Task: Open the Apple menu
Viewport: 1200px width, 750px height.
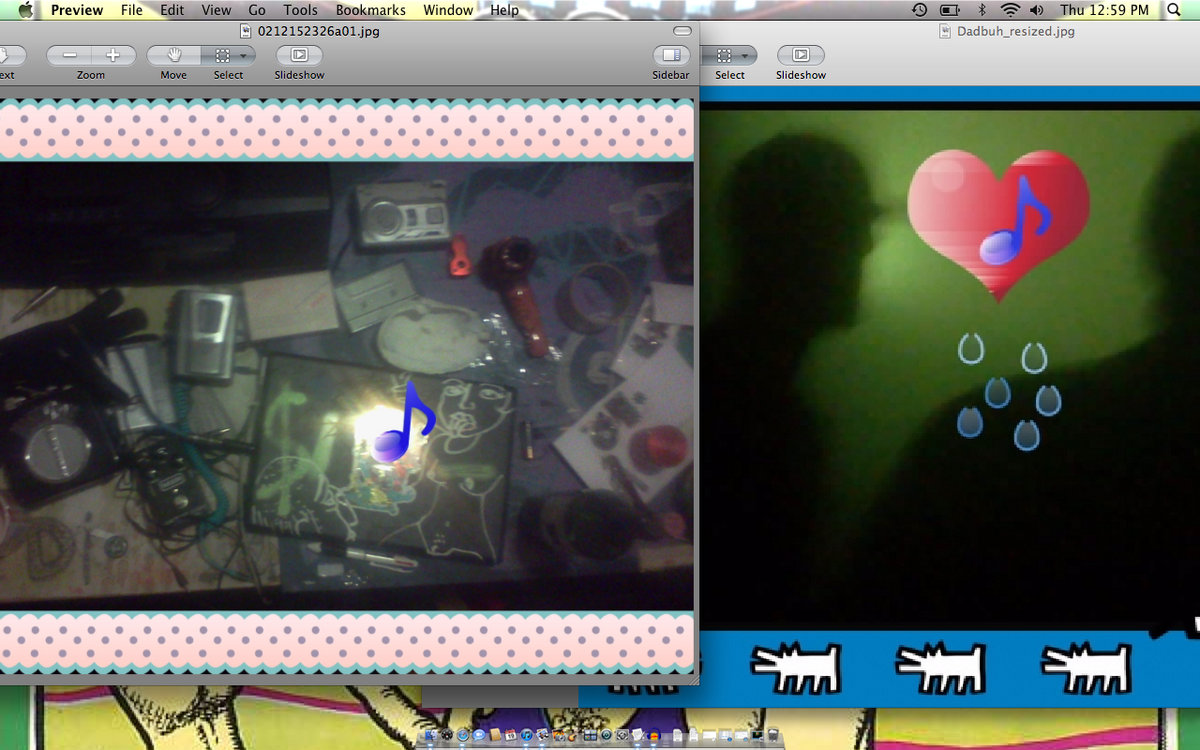Action: click(25, 10)
